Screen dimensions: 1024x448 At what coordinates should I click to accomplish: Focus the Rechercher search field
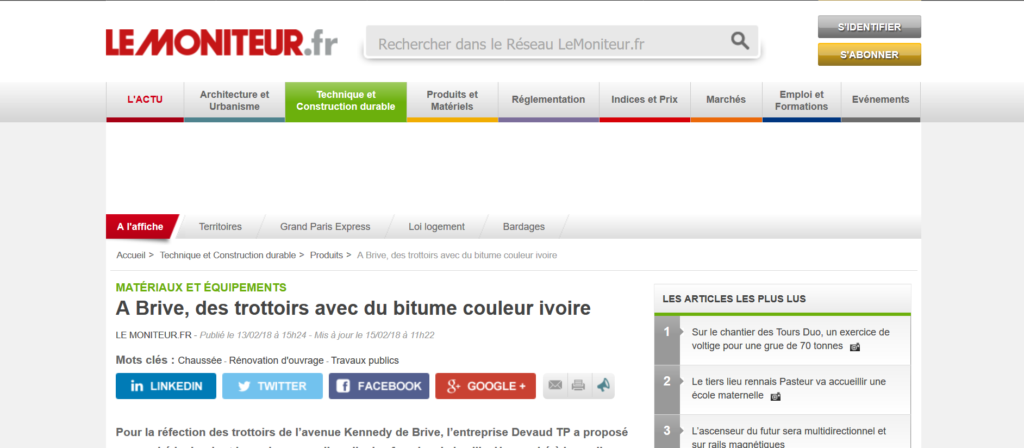[x=562, y=42]
